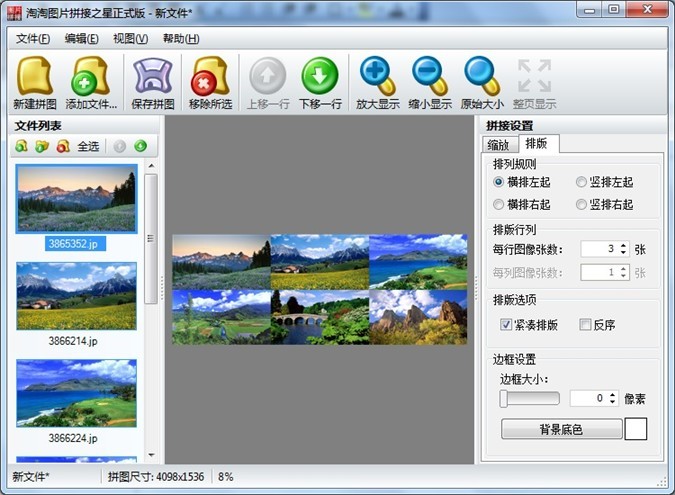
Task: Increase 每行图像张数 with up arrow
Action: pyautogui.click(x=623, y=245)
